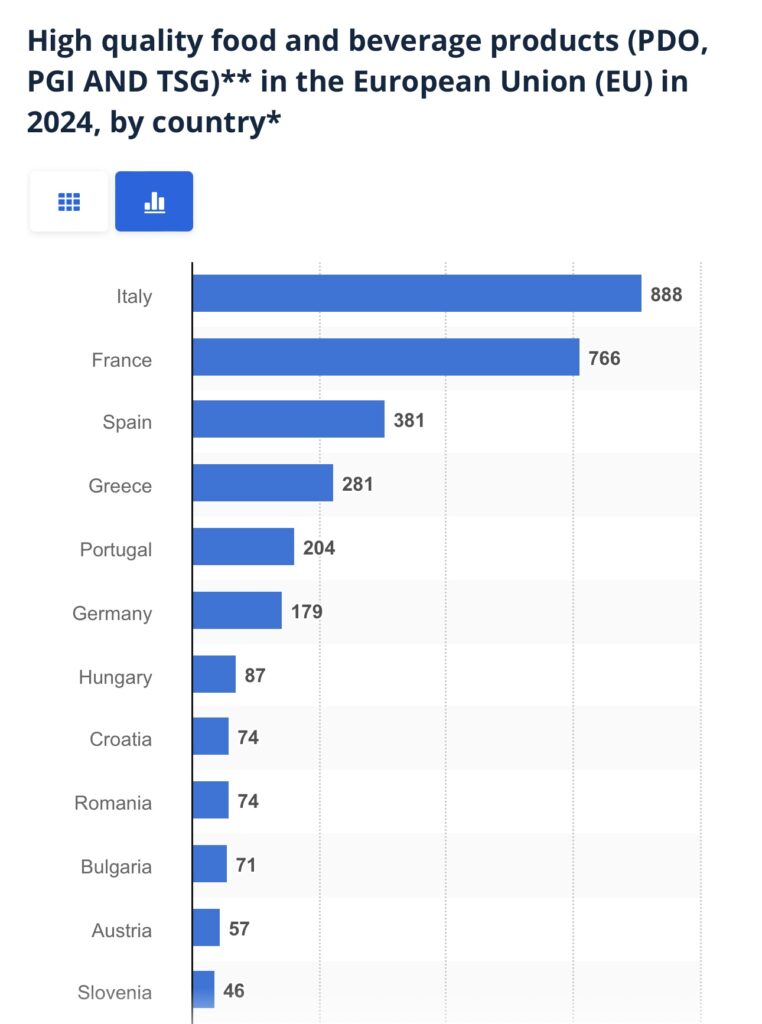
Task: Click the Germany axis label
Action: point(112,614)
